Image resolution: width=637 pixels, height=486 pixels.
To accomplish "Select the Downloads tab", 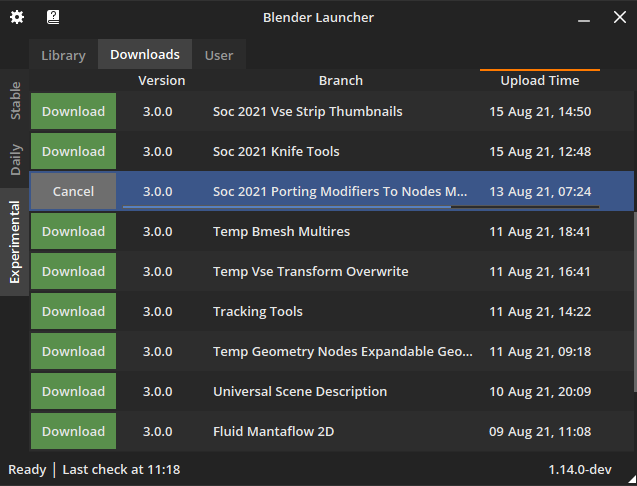I will pos(145,54).
